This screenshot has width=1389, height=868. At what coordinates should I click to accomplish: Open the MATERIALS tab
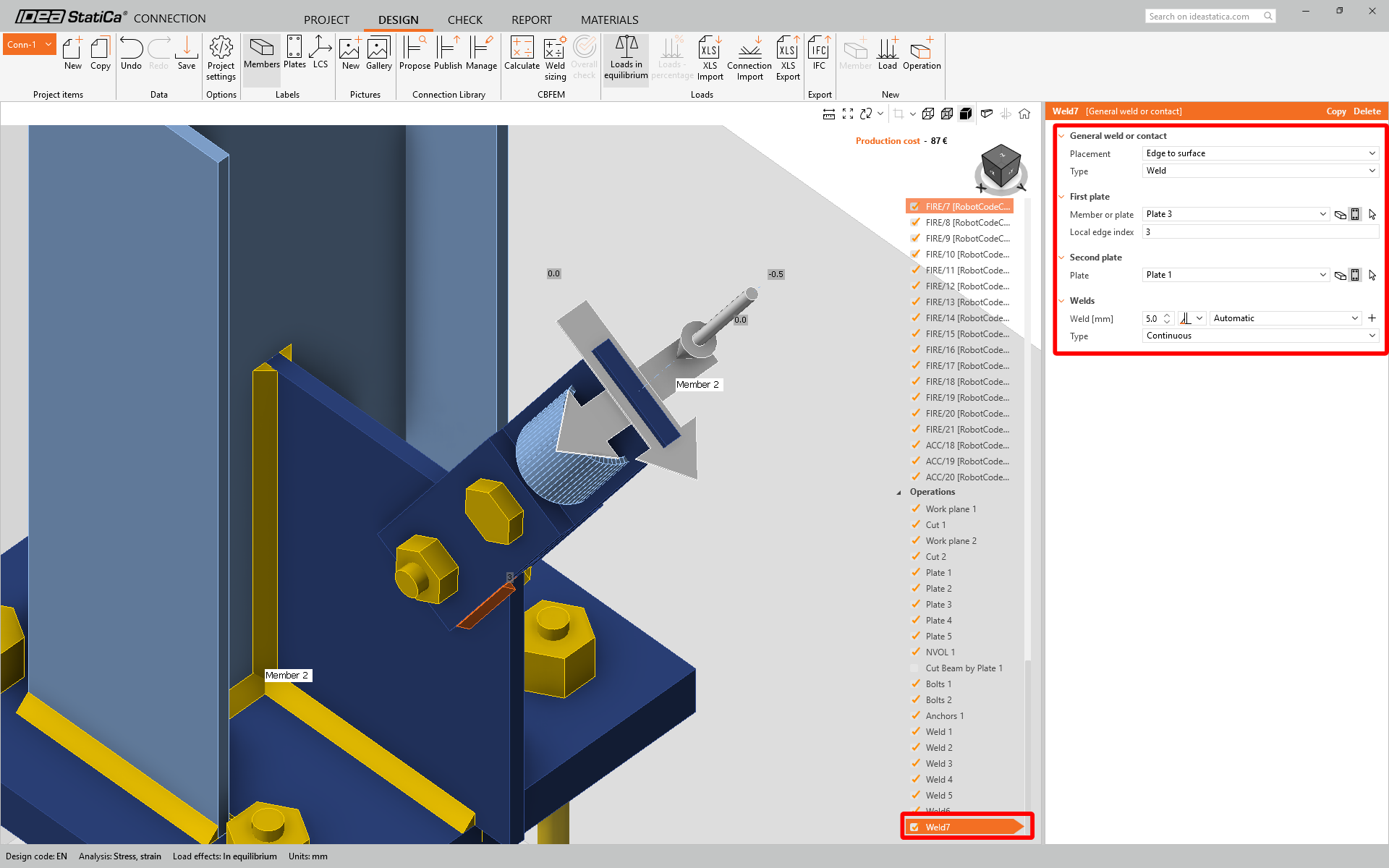(x=609, y=20)
